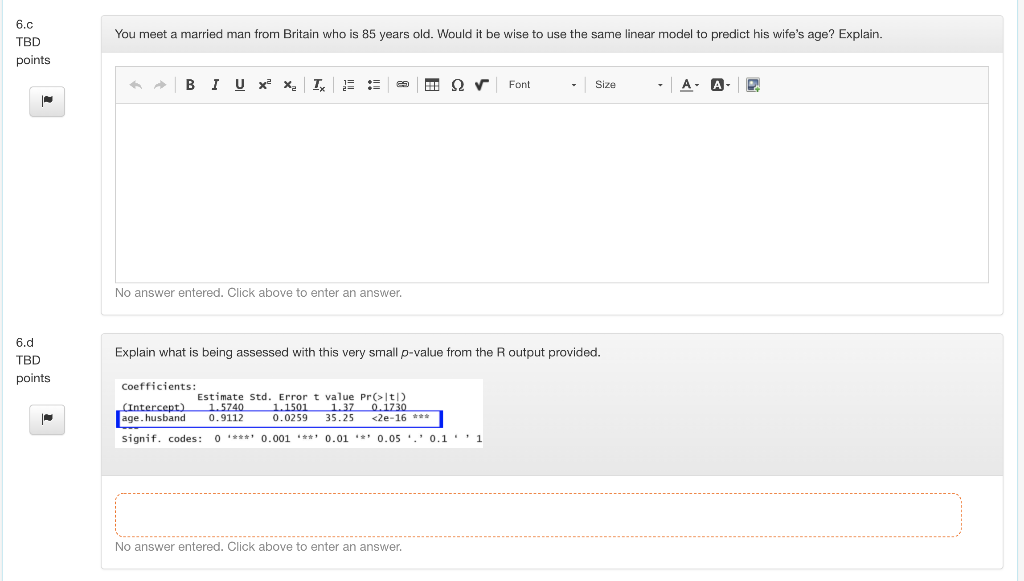
Task: Click the Redo arrow in editor toolbar
Action: tap(160, 85)
